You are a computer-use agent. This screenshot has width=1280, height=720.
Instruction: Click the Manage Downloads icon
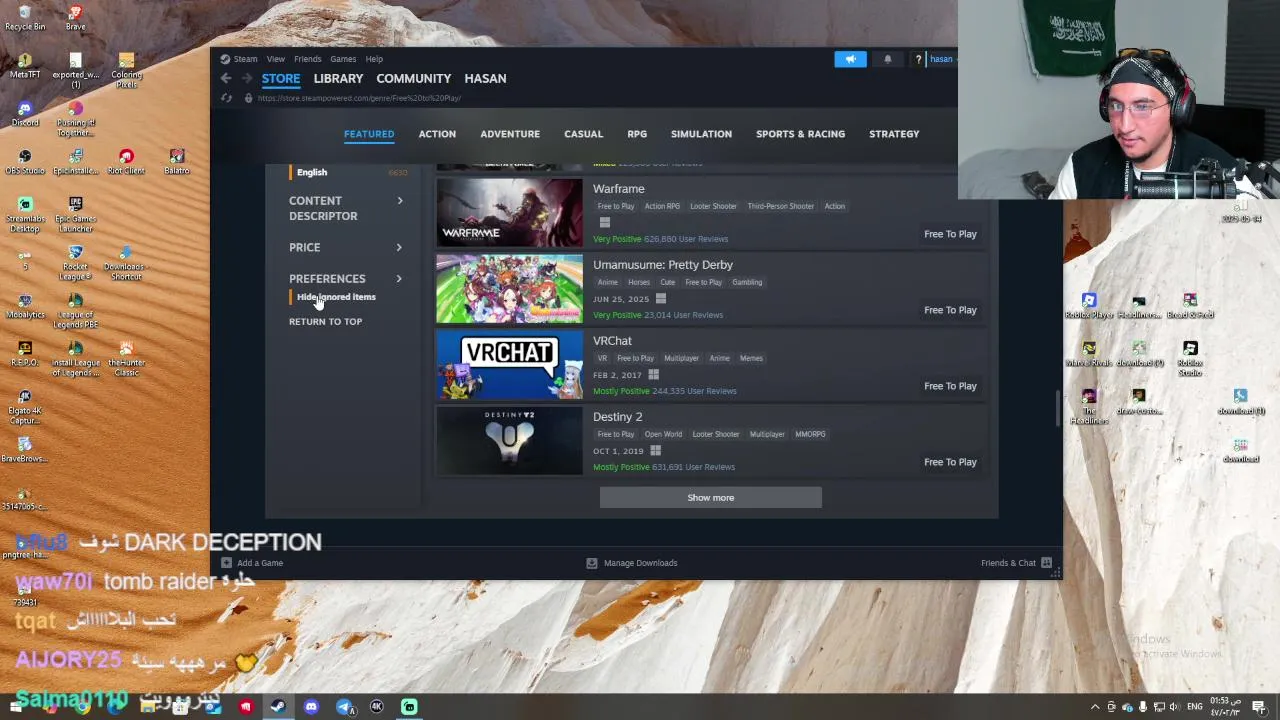591,563
